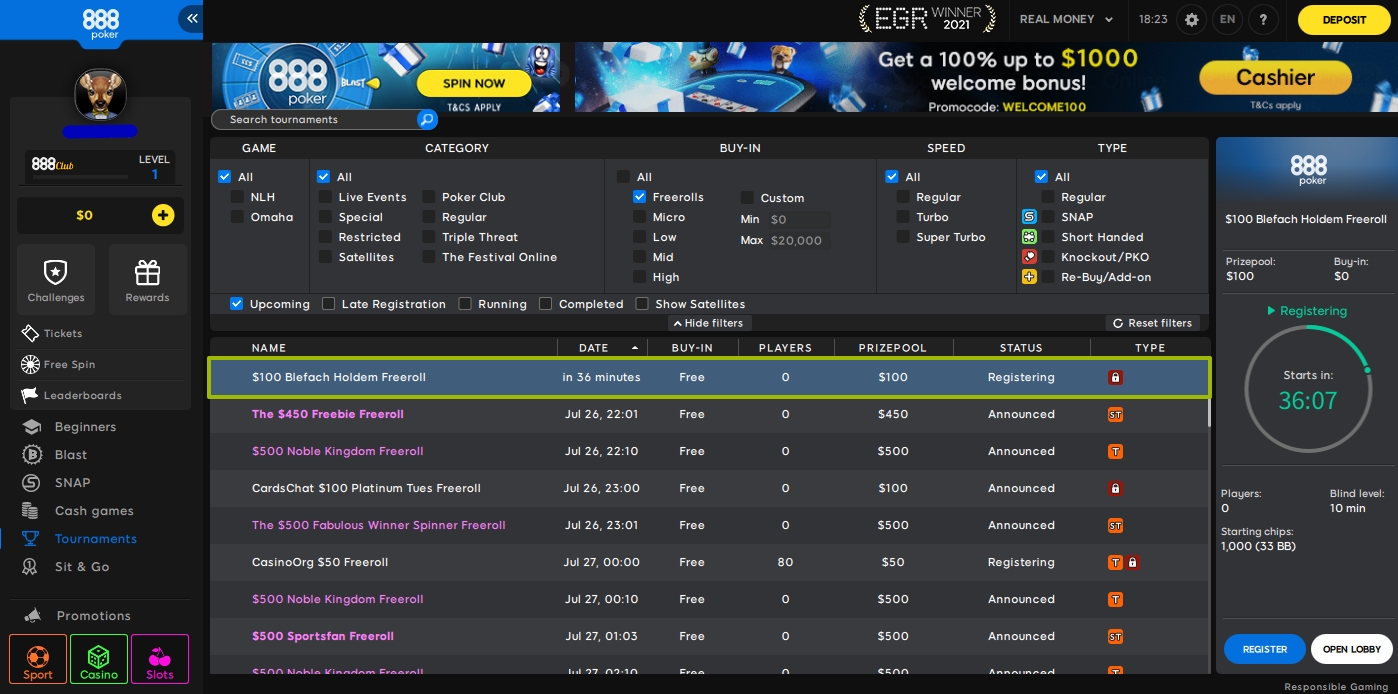Click lock icon on Blefach Freeroll row
The image size is (1398, 694).
click(1115, 377)
